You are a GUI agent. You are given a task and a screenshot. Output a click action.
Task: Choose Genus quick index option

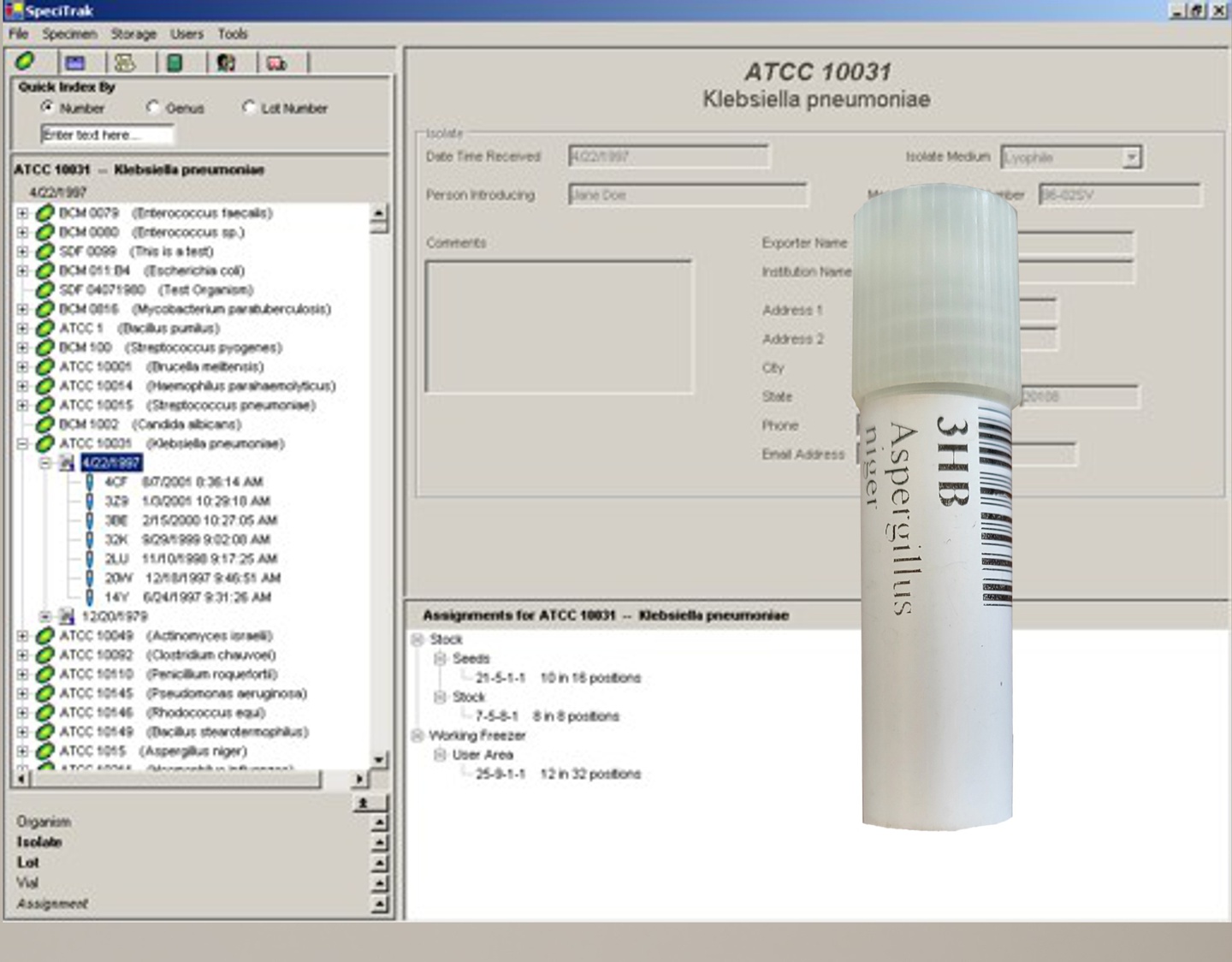(153, 107)
